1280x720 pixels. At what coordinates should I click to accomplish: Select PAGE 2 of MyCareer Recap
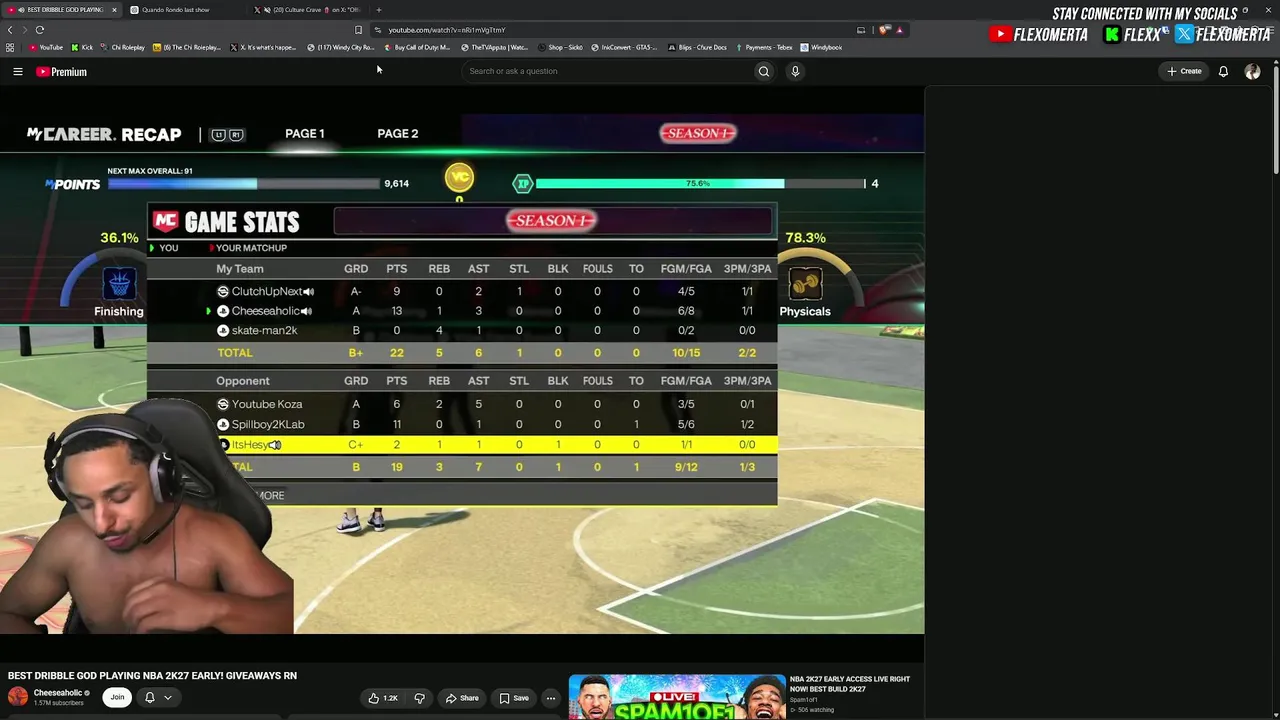[398, 134]
